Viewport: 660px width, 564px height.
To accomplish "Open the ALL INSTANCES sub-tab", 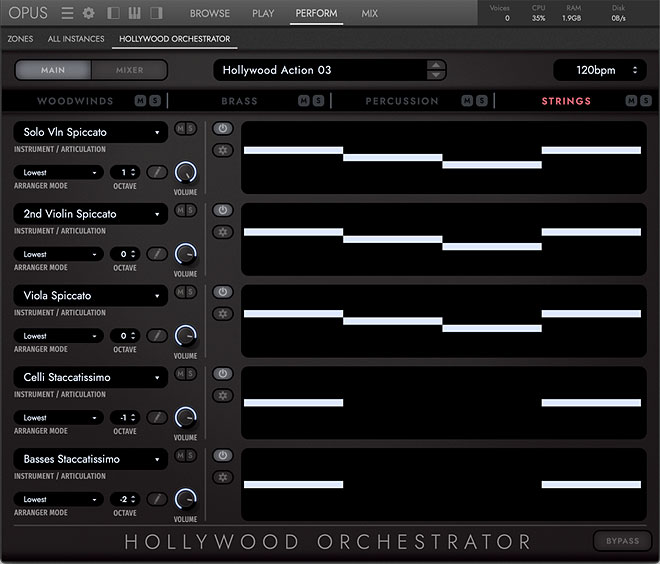I will pos(76,39).
